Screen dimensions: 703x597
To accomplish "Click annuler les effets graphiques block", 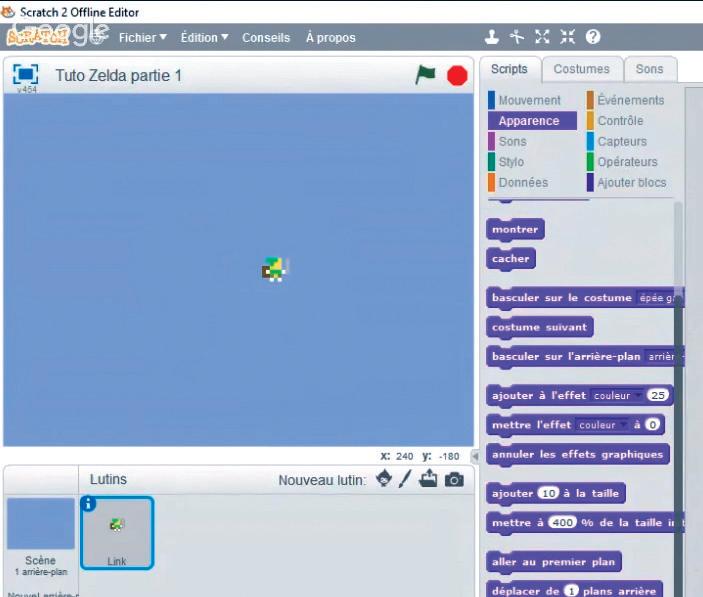I will tap(577, 454).
